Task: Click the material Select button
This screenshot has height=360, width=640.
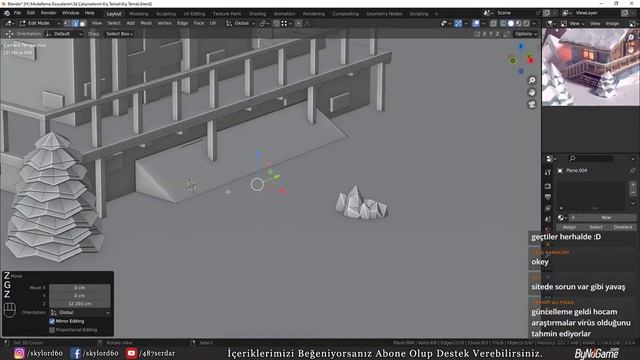Action: (596, 227)
